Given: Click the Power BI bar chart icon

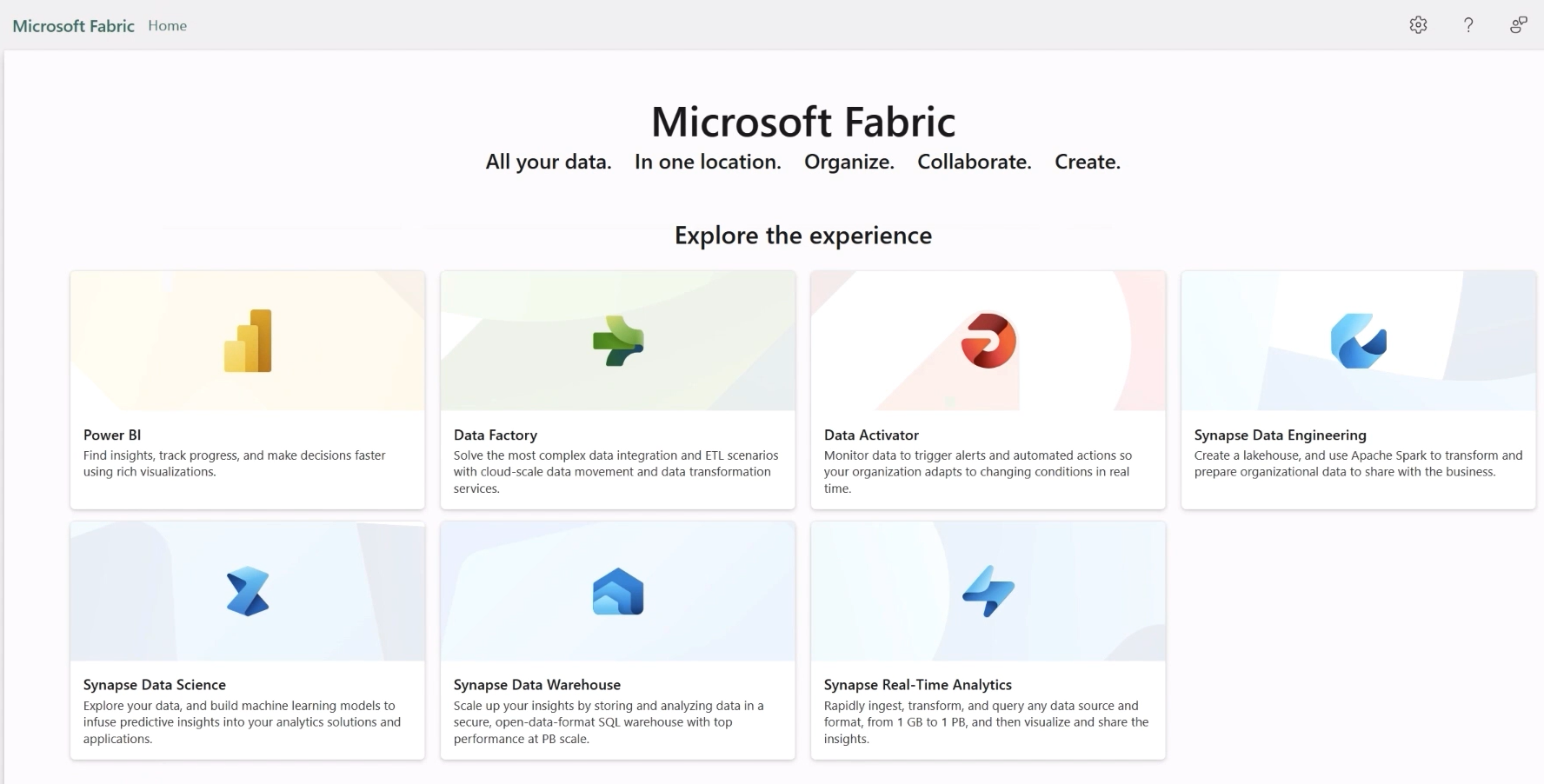Looking at the screenshot, I should coord(248,341).
